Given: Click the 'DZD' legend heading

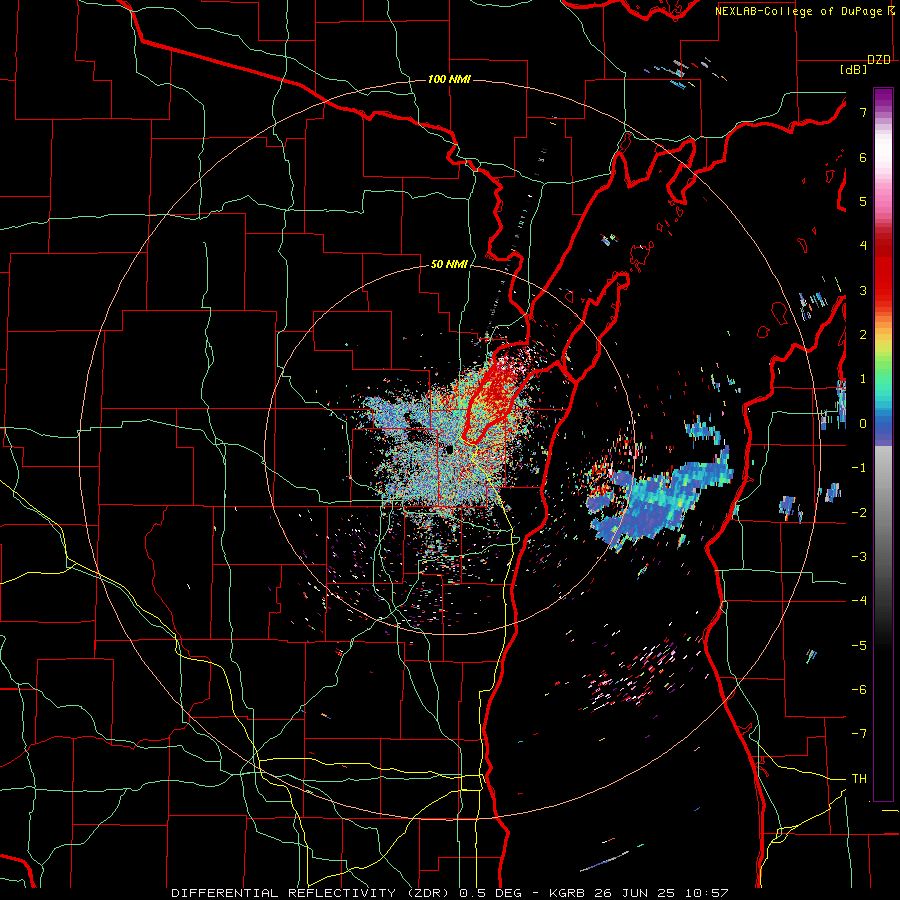Looking at the screenshot, I should click(x=879, y=60).
